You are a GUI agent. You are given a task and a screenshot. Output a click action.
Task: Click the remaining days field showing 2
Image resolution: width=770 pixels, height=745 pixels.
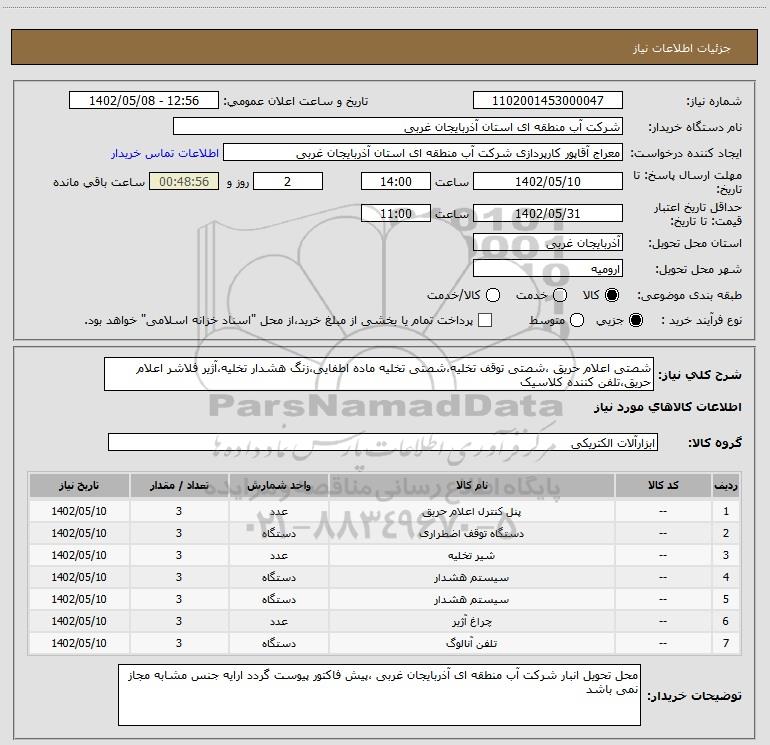point(288,181)
